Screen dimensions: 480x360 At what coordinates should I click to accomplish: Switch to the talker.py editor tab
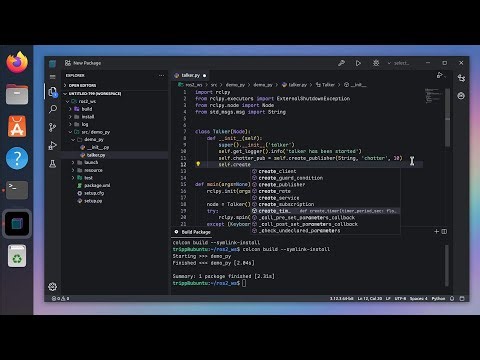pos(190,75)
